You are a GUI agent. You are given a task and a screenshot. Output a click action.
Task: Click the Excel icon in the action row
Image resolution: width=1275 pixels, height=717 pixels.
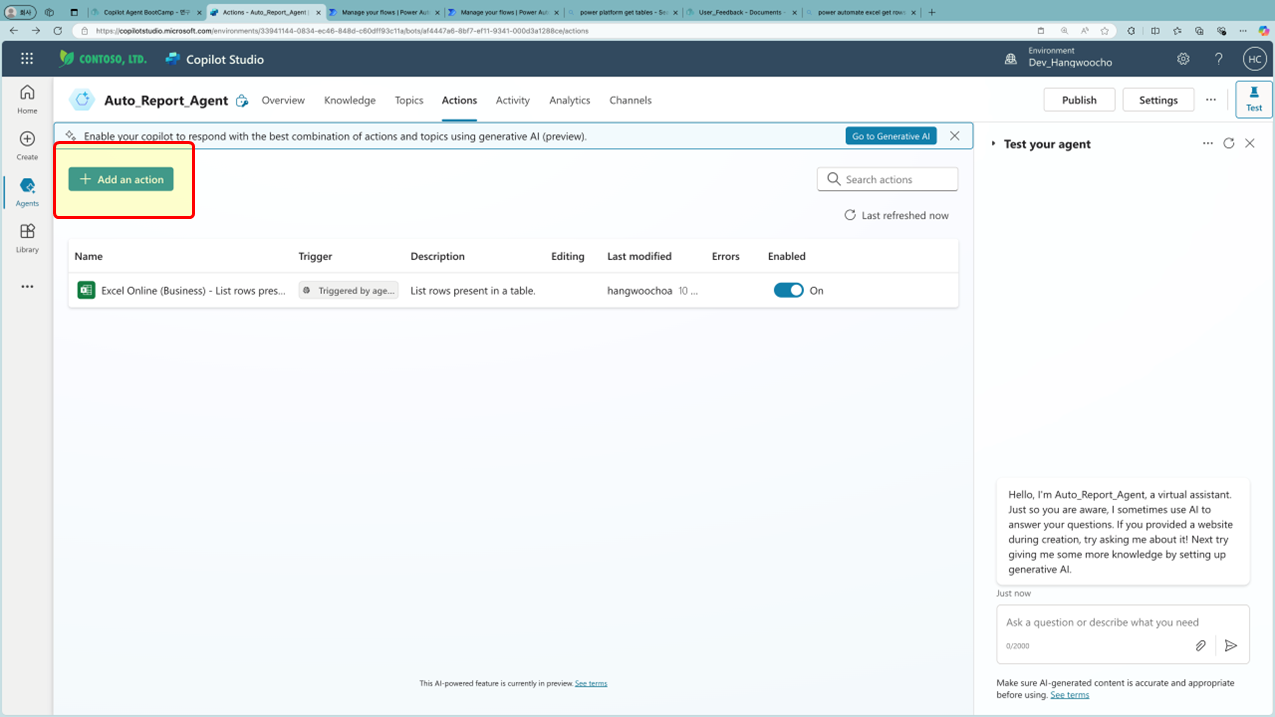pos(86,290)
